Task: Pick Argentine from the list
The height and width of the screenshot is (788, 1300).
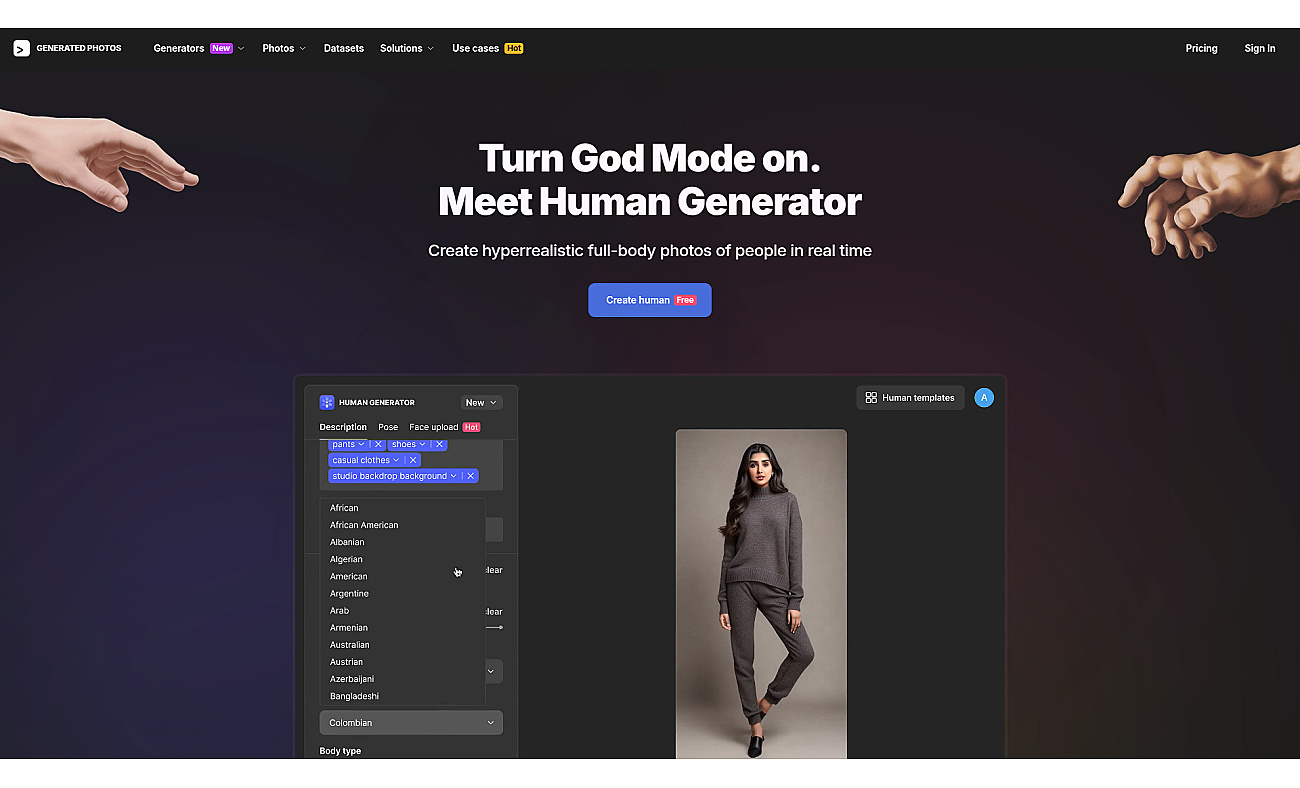Action: (402, 593)
